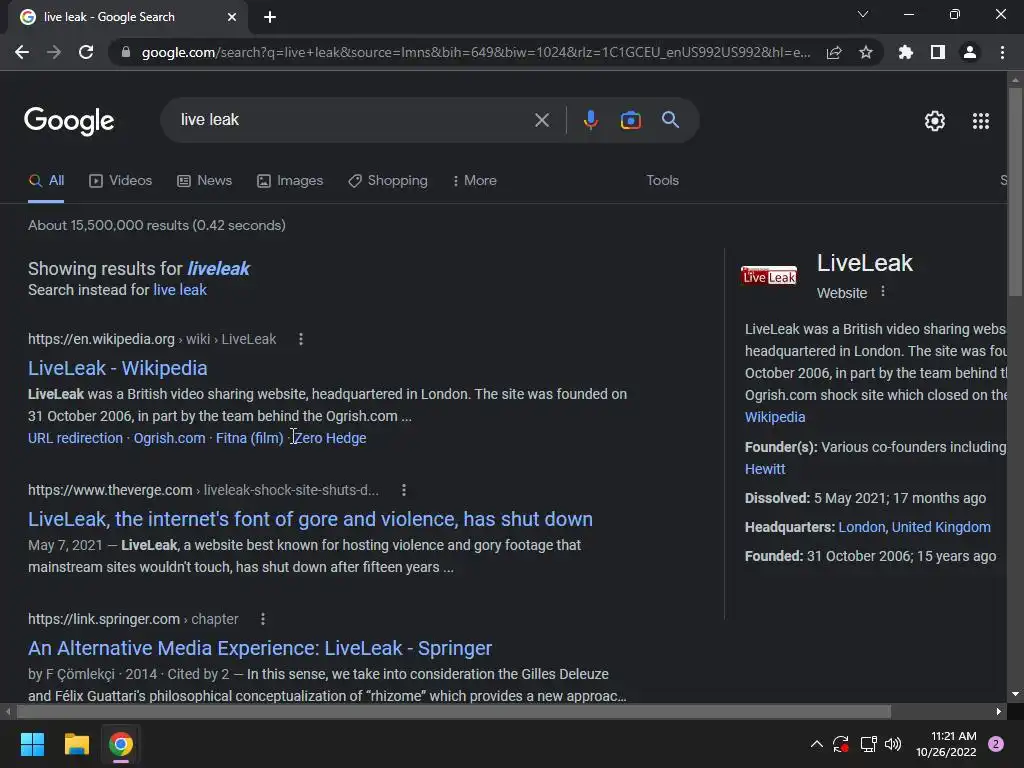1024x768 pixels.
Task: Open options for the link.springer.com result
Action: tap(263, 619)
